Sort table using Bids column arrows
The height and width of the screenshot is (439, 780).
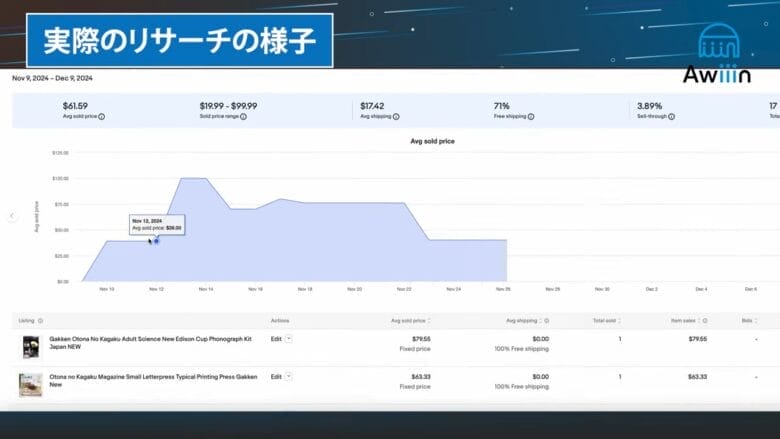pyautogui.click(x=756, y=321)
